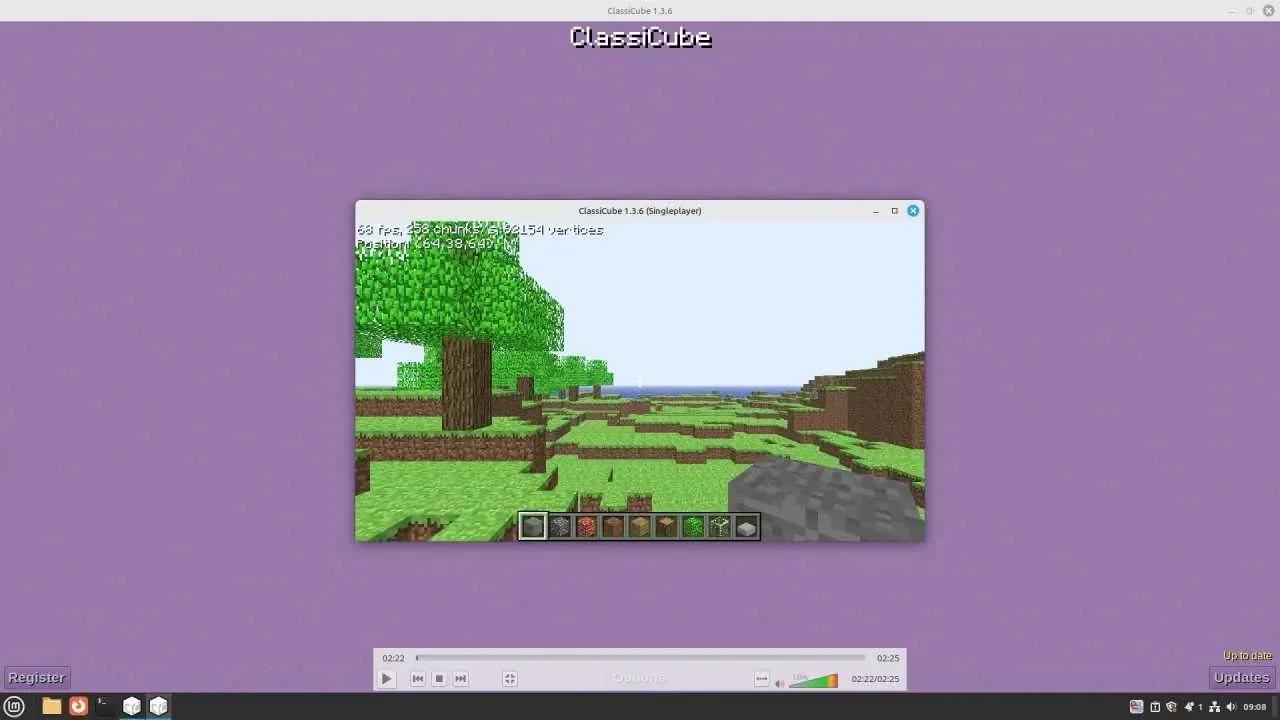Screen dimensions: 1280x720
Task: Select the stone block in the hotbar
Action: [x=533, y=526]
